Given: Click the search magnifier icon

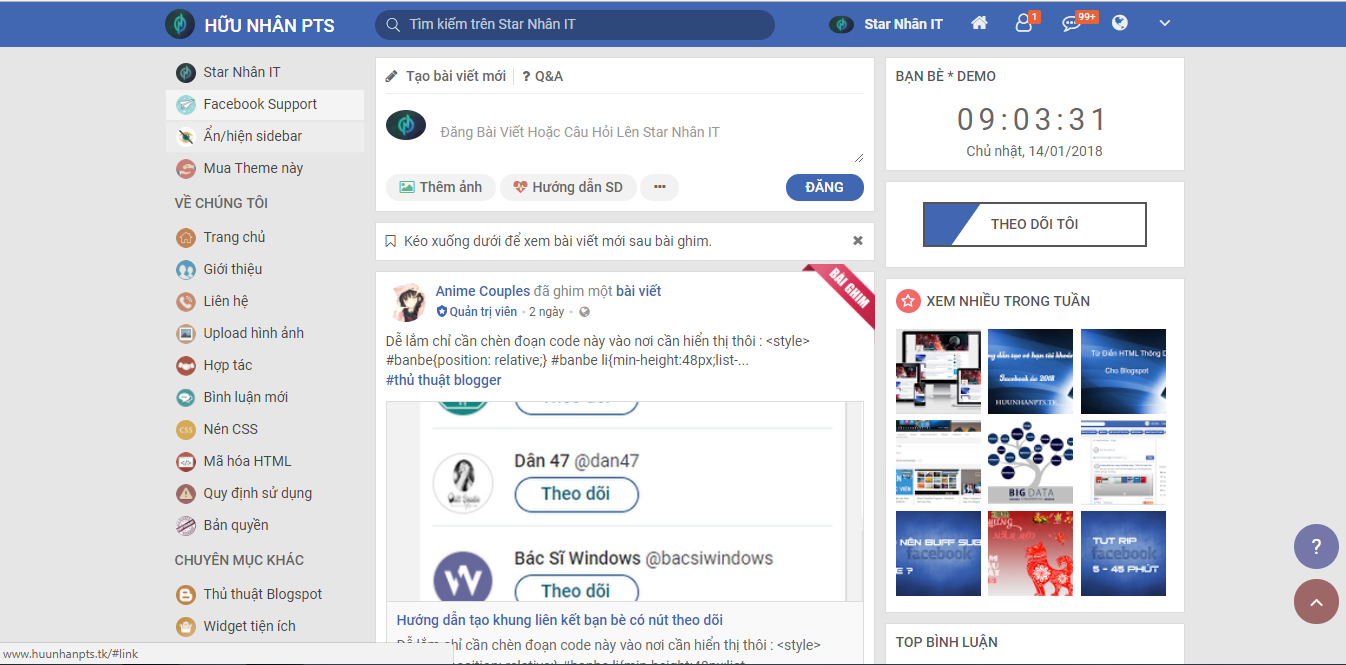Looking at the screenshot, I should tap(393, 24).
